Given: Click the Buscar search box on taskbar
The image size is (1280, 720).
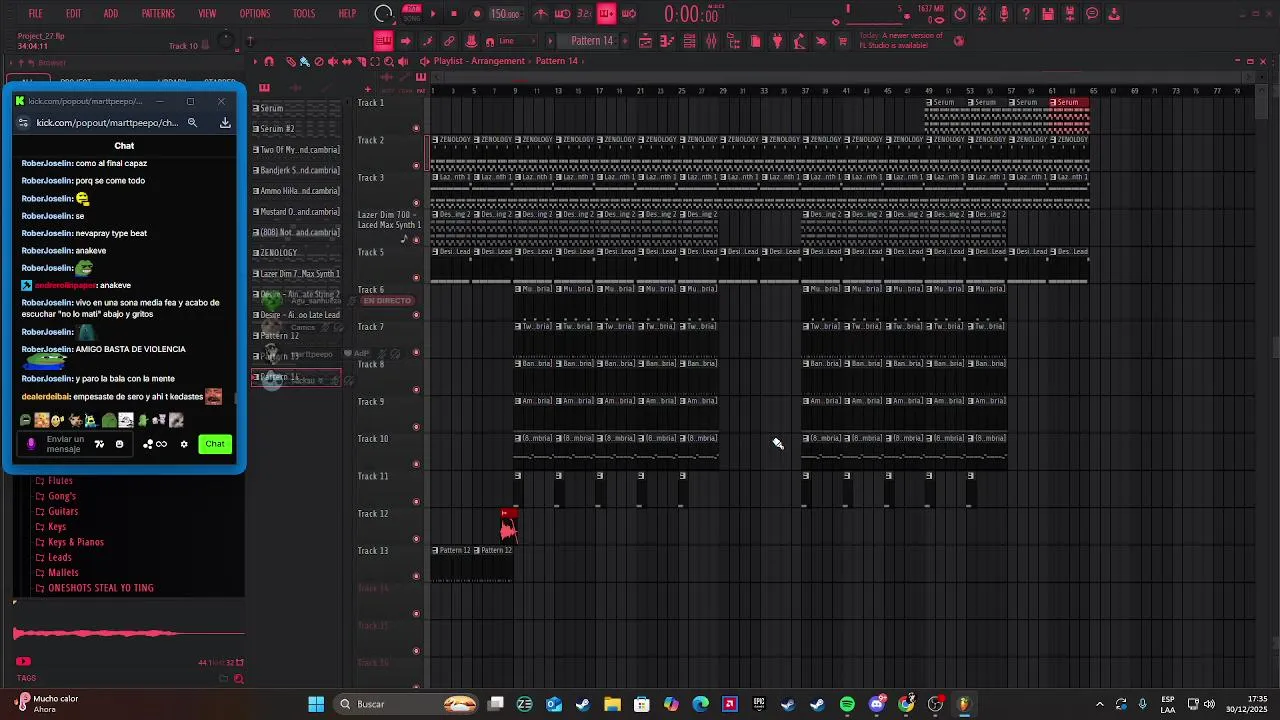Looking at the screenshot, I should point(407,704).
